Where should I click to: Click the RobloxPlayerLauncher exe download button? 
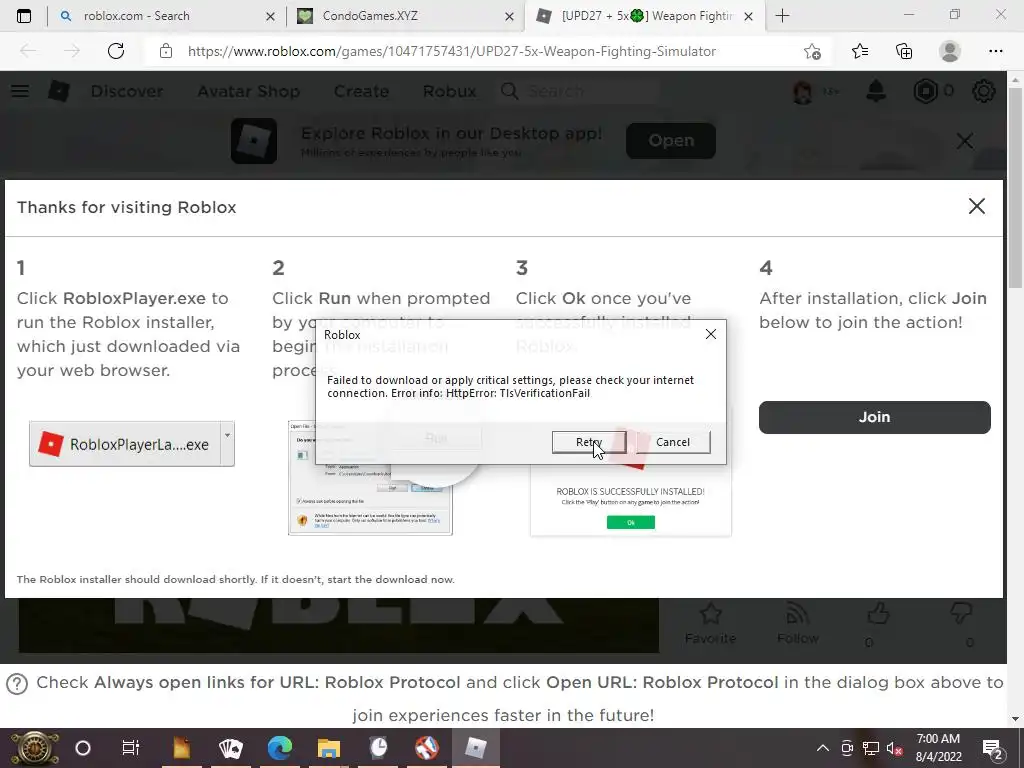(125, 444)
